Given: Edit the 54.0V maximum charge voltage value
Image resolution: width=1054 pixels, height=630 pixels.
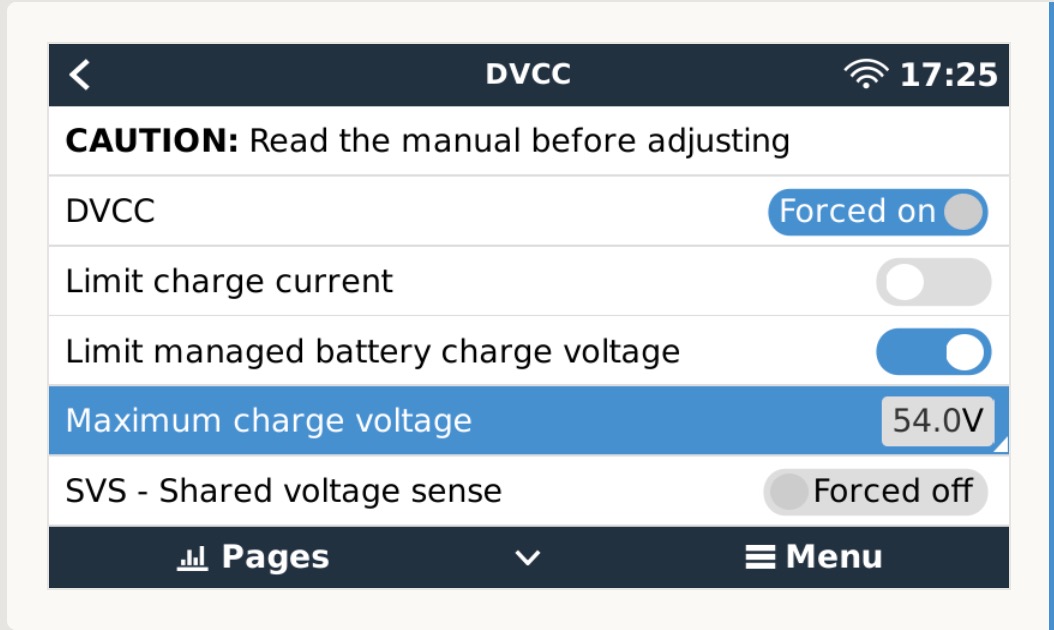Looking at the screenshot, I should [x=937, y=421].
